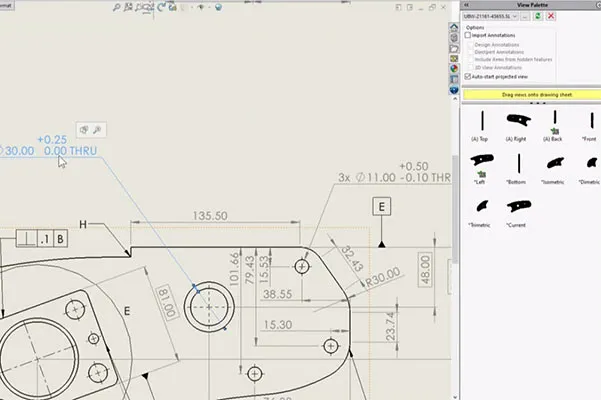Open the File Explorer folder icon in task pane
The height and width of the screenshot is (400, 601).
[454, 48]
